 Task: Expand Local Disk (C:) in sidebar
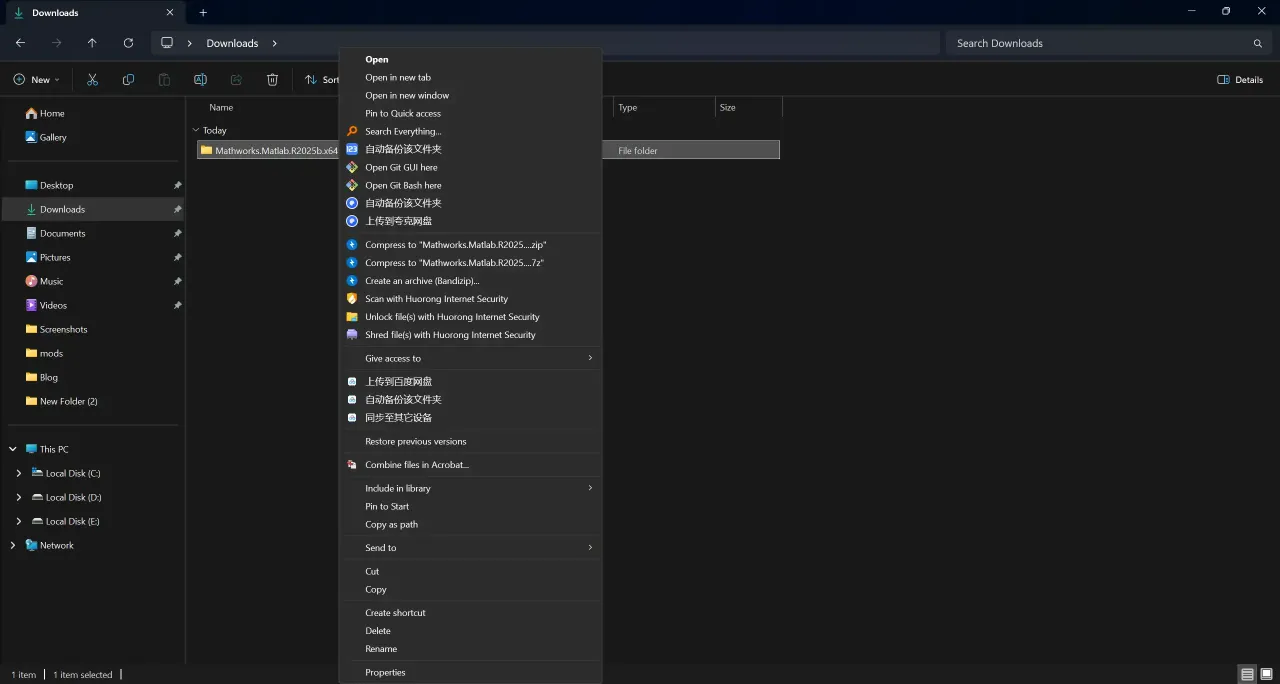19,473
